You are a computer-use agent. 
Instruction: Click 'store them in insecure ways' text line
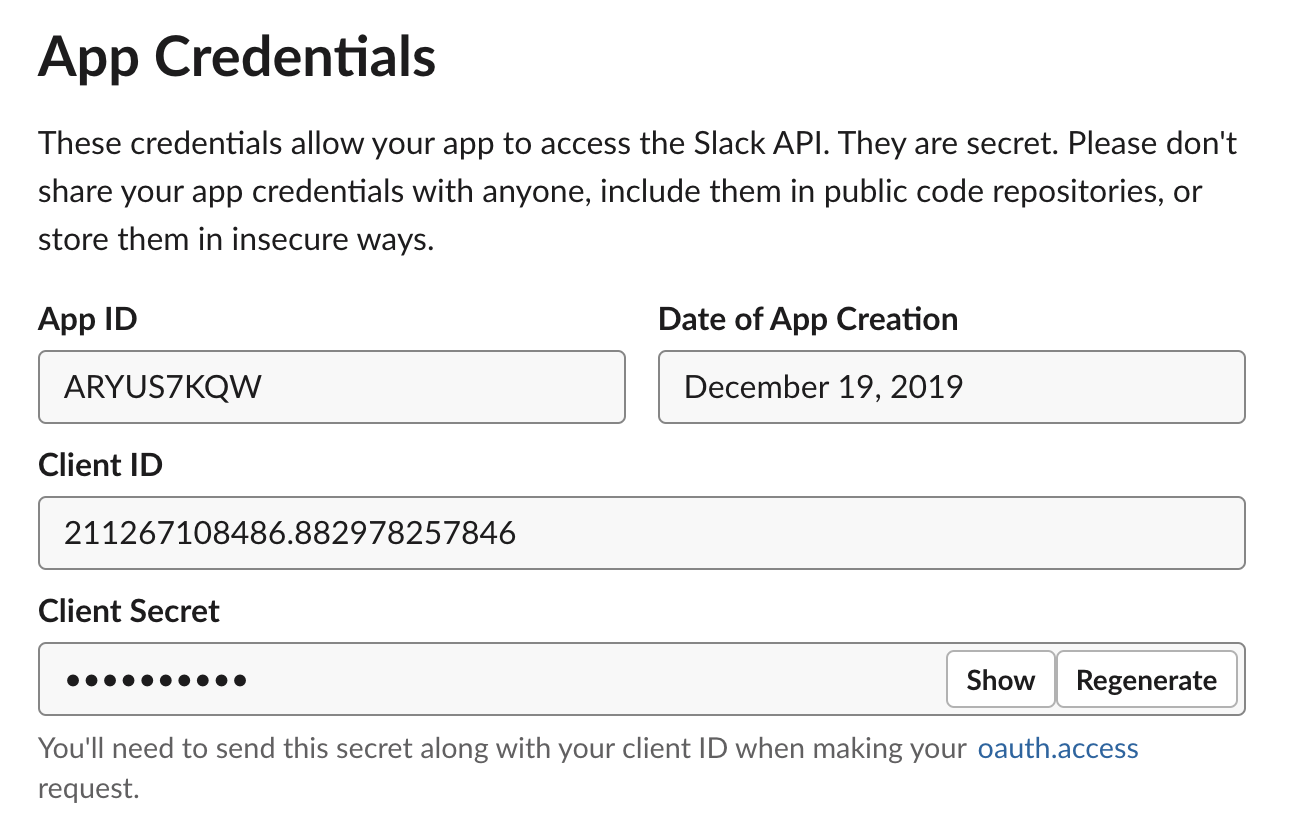click(236, 241)
